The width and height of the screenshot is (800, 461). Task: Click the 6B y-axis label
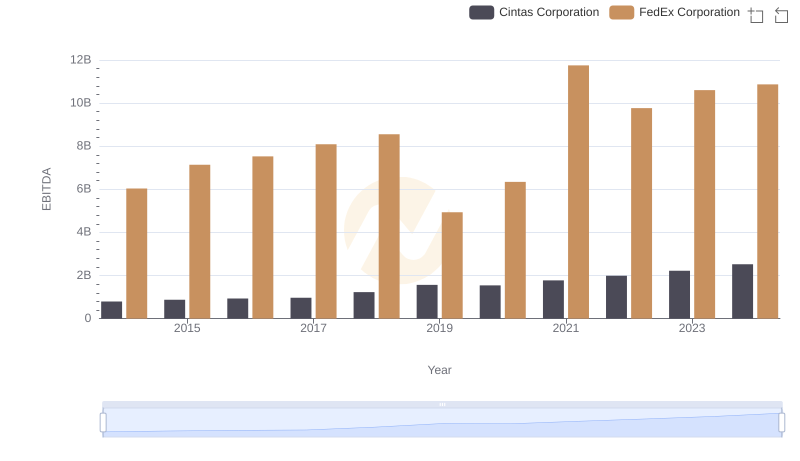point(84,189)
